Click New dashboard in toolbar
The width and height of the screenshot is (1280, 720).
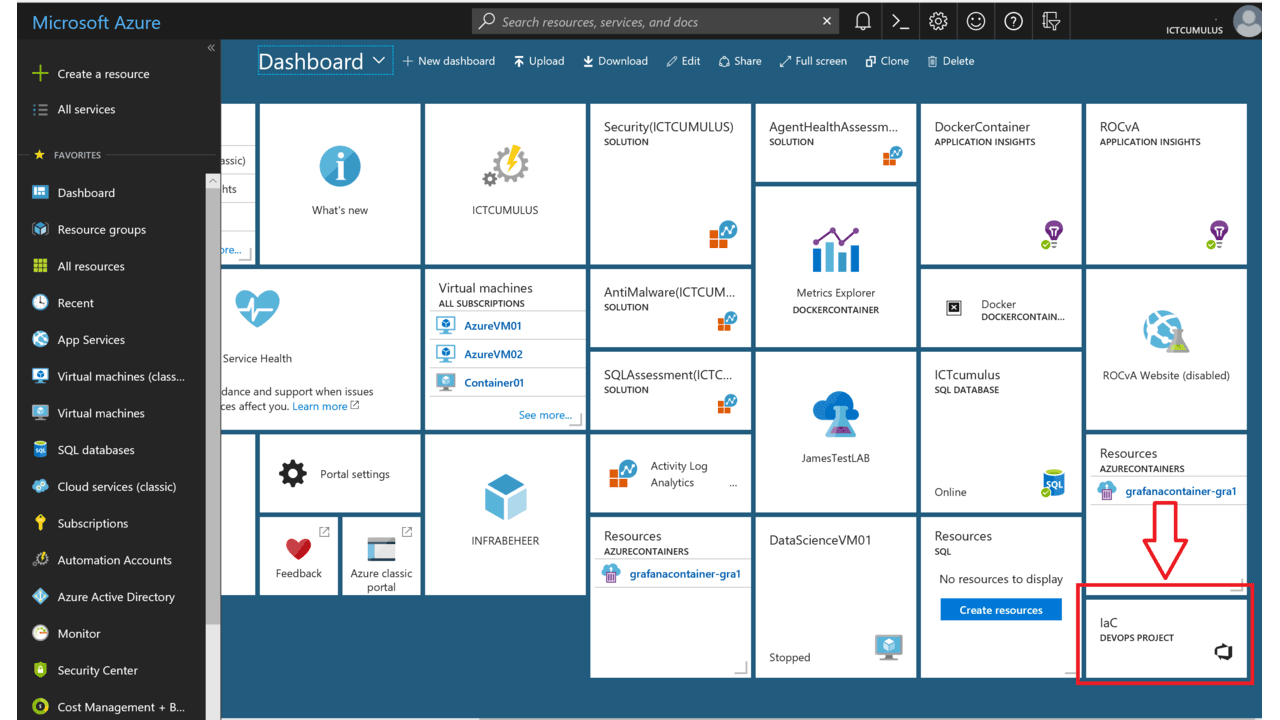point(449,61)
